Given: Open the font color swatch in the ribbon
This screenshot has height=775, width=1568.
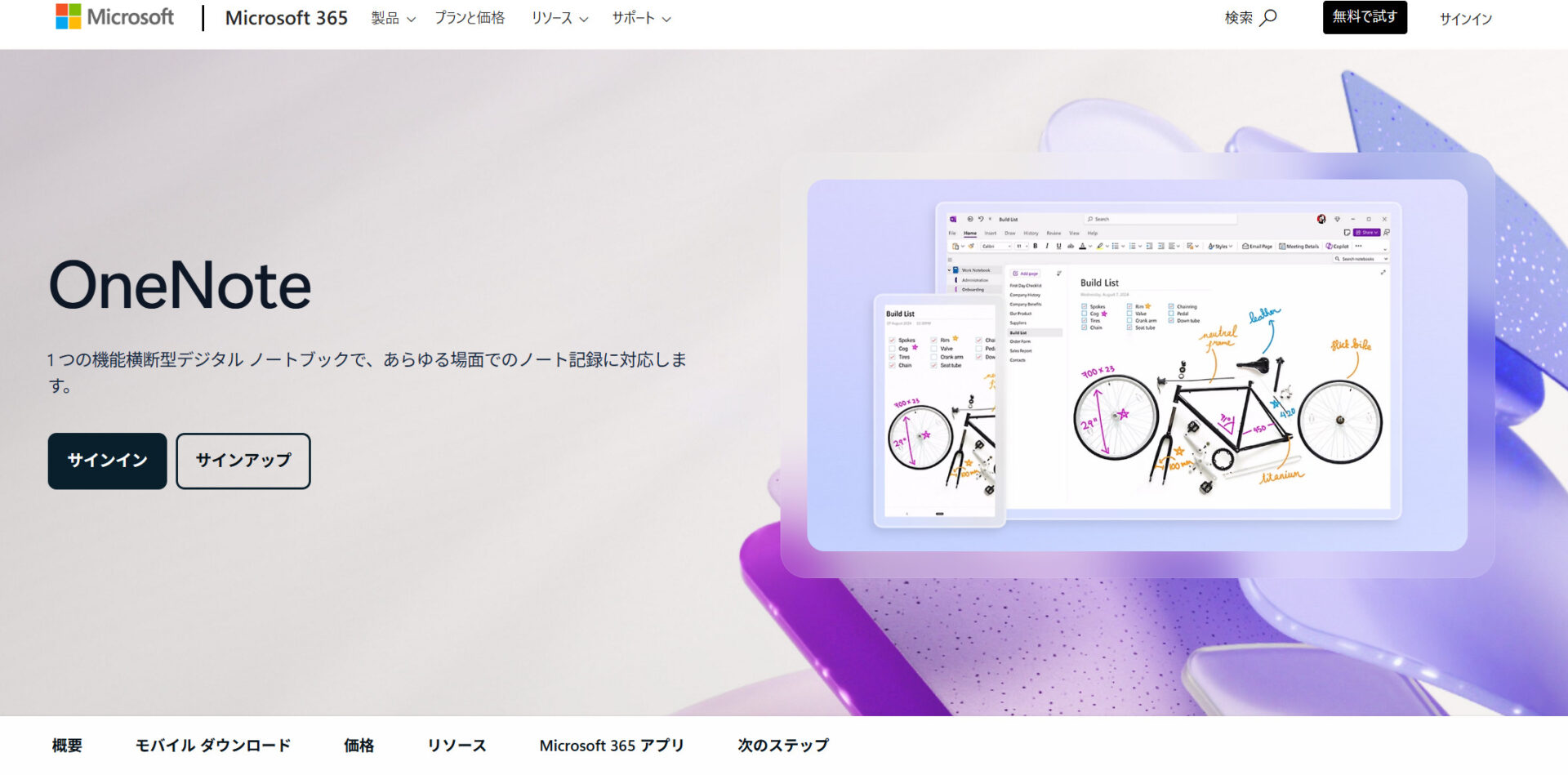Looking at the screenshot, I should pos(1082,247).
